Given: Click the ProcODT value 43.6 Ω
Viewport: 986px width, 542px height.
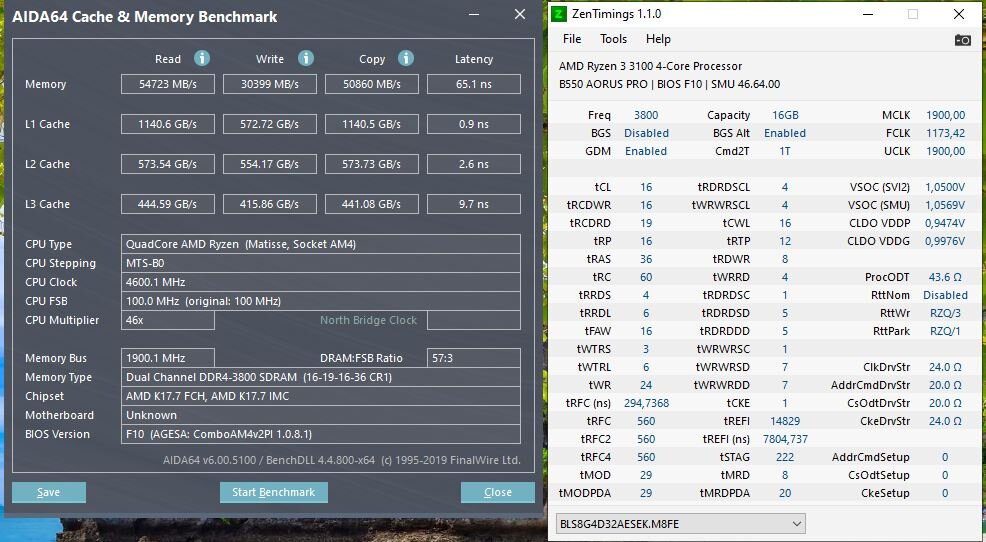Looking at the screenshot, I should click(x=945, y=277).
